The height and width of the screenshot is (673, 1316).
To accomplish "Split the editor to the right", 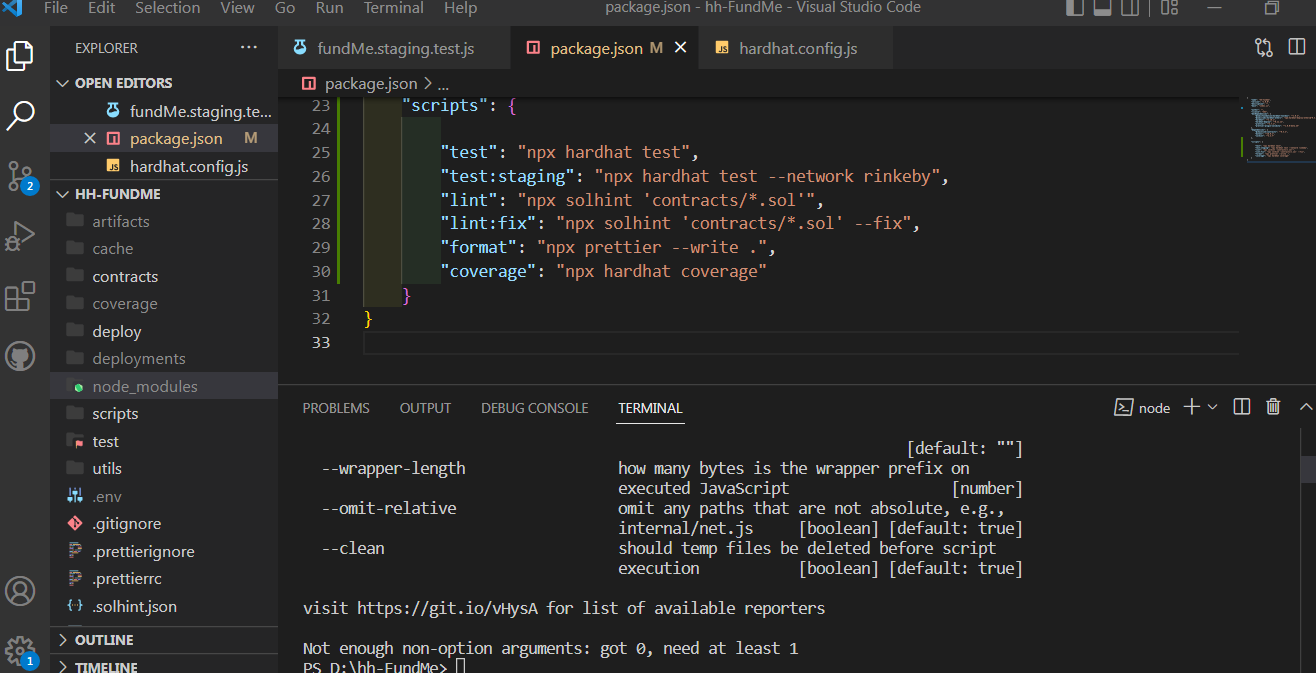I will click(1297, 47).
